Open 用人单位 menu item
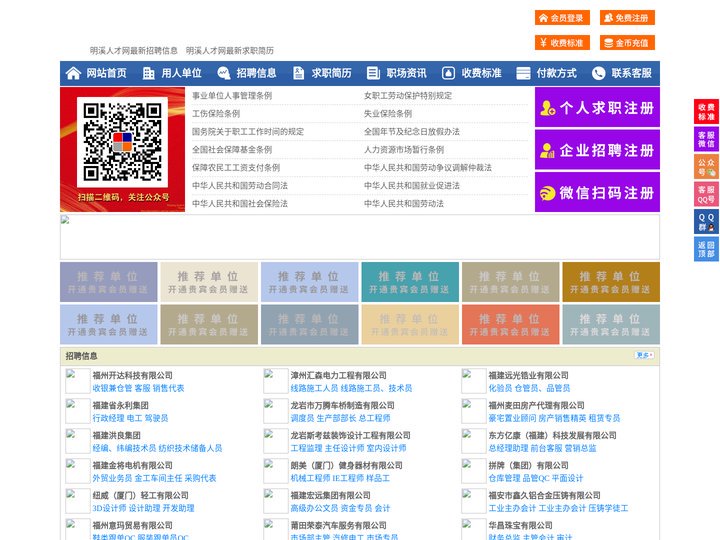 181,73
